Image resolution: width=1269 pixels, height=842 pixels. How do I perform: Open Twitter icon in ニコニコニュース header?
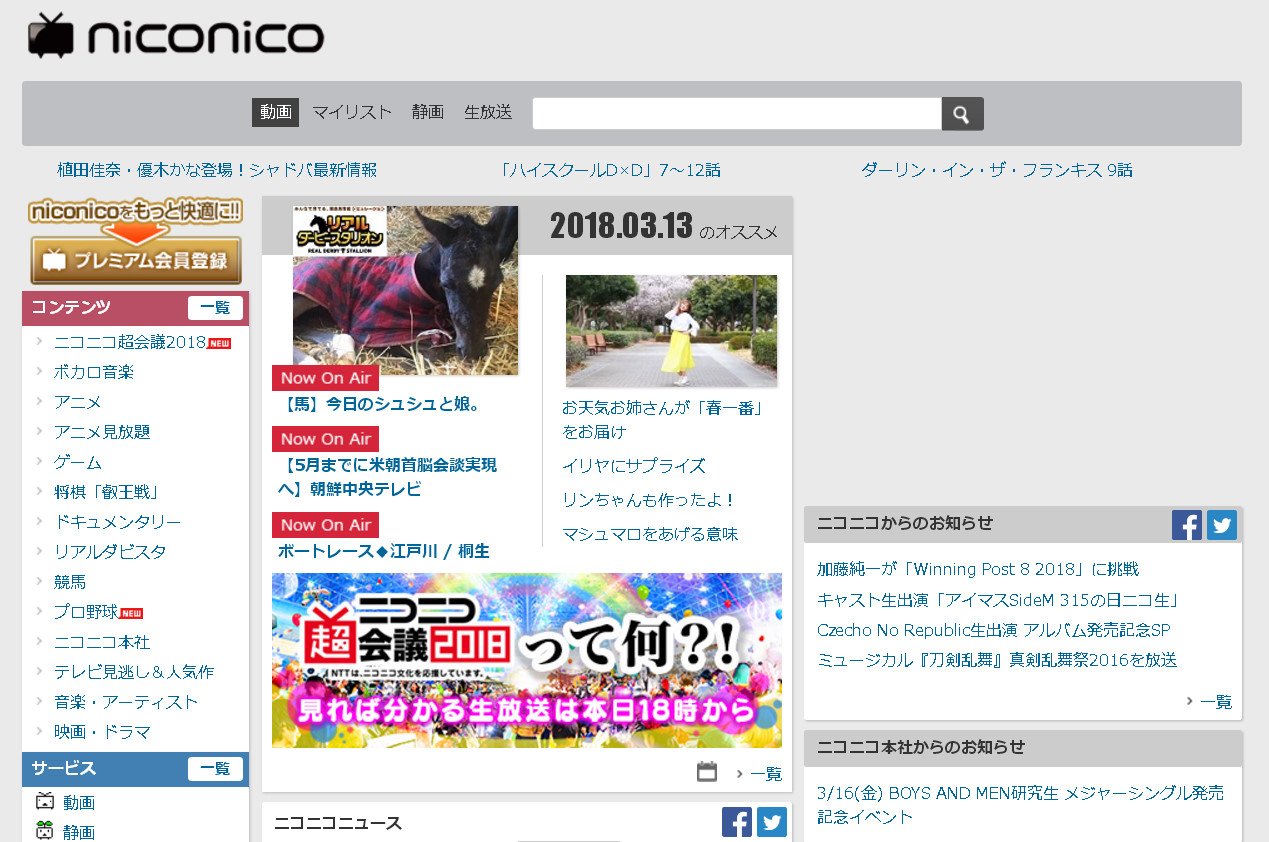click(x=772, y=822)
